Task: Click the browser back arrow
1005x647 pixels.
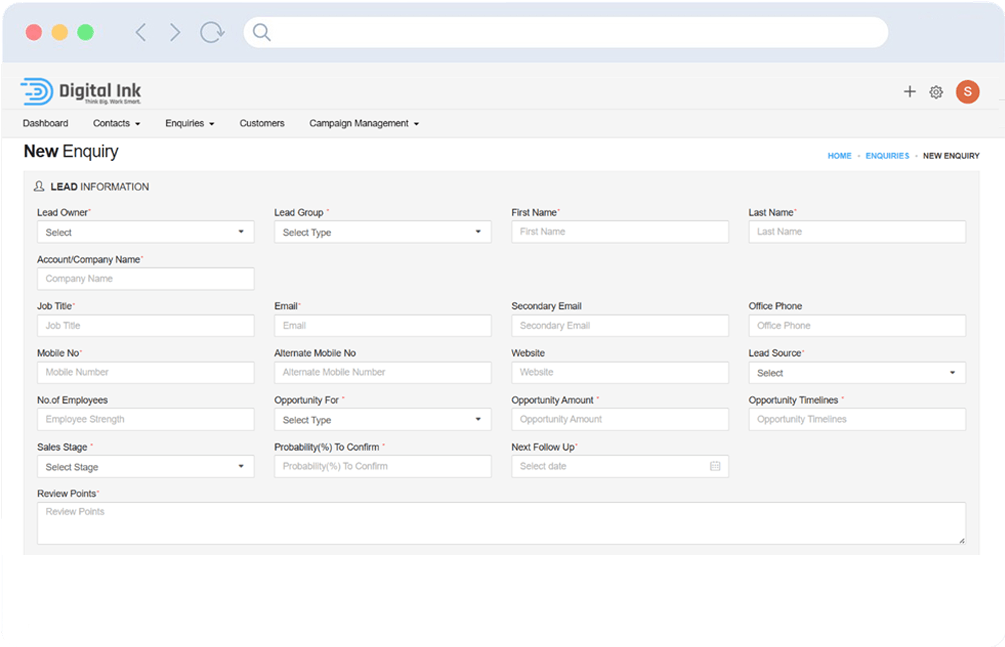Action: click(141, 32)
